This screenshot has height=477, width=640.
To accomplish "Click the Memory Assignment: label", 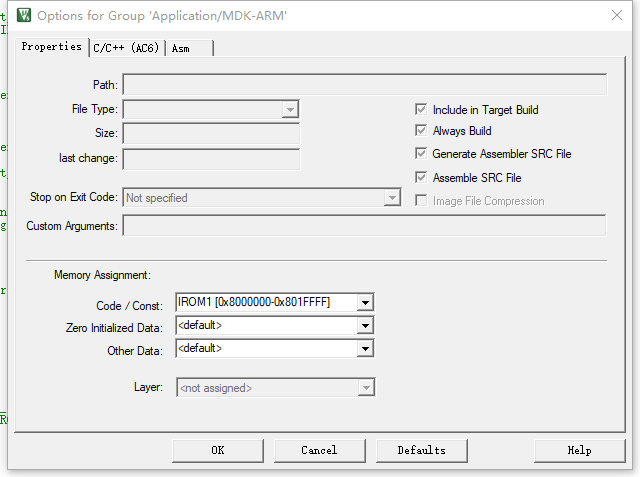I will 102,275.
